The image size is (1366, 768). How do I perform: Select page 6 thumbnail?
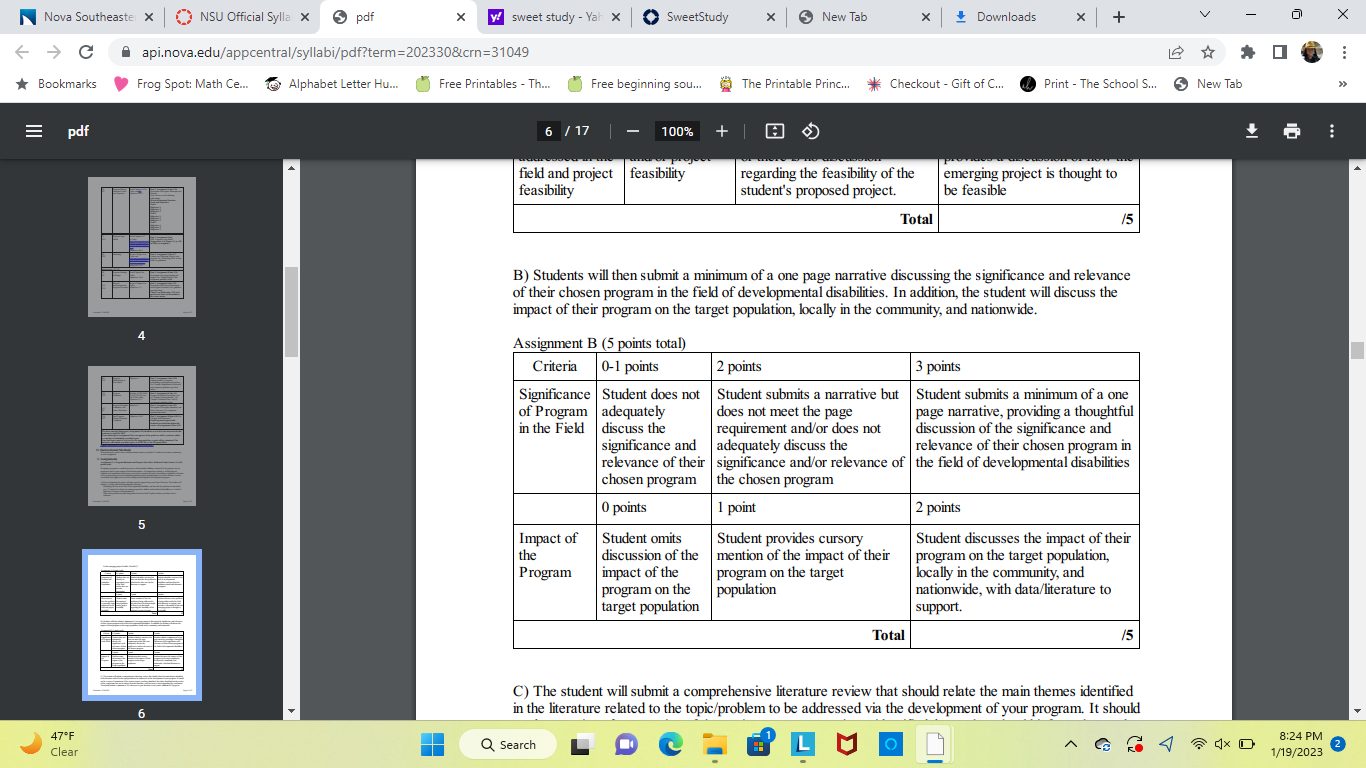coord(142,625)
